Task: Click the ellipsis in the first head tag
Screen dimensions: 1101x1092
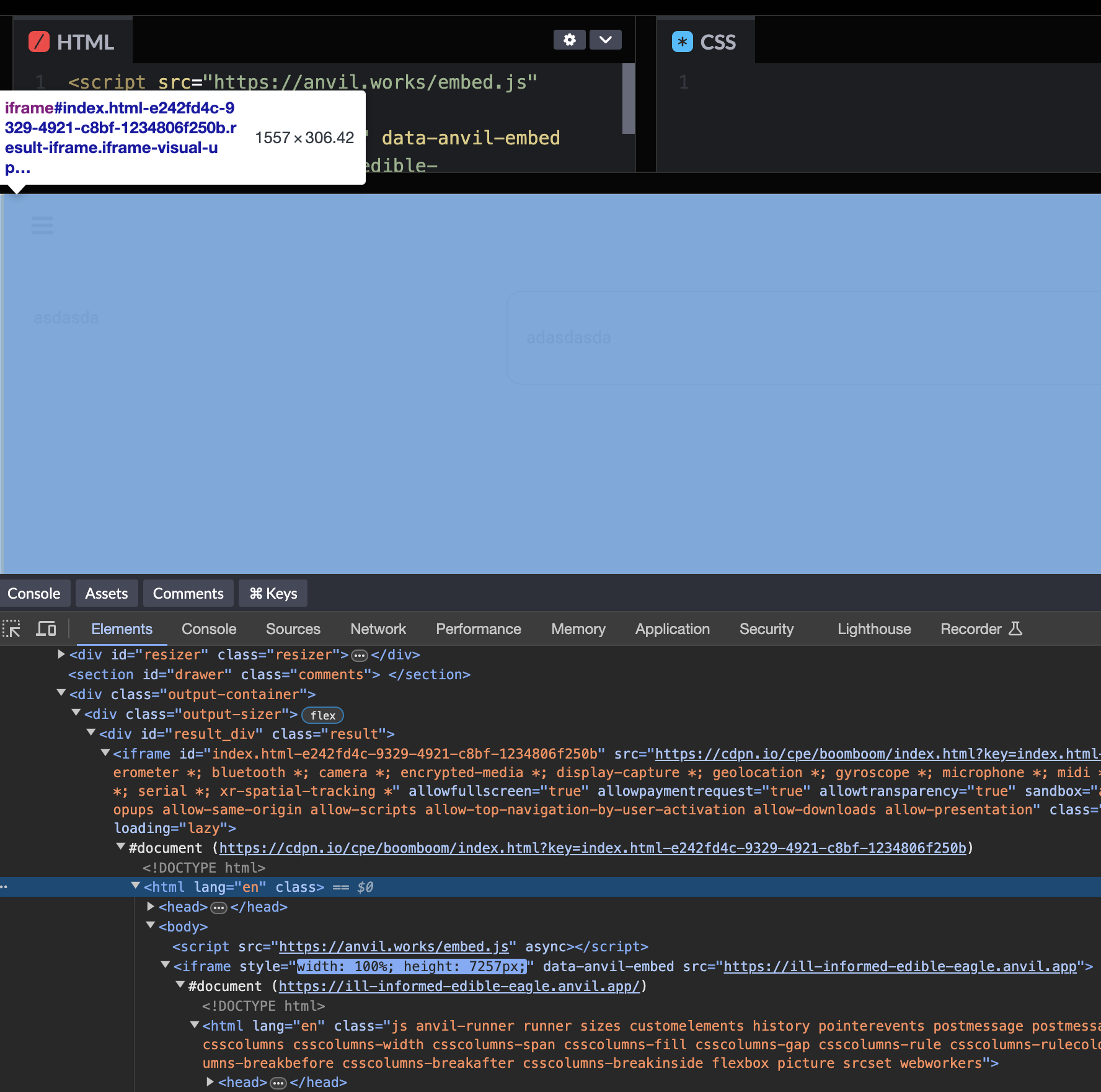Action: (x=219, y=908)
